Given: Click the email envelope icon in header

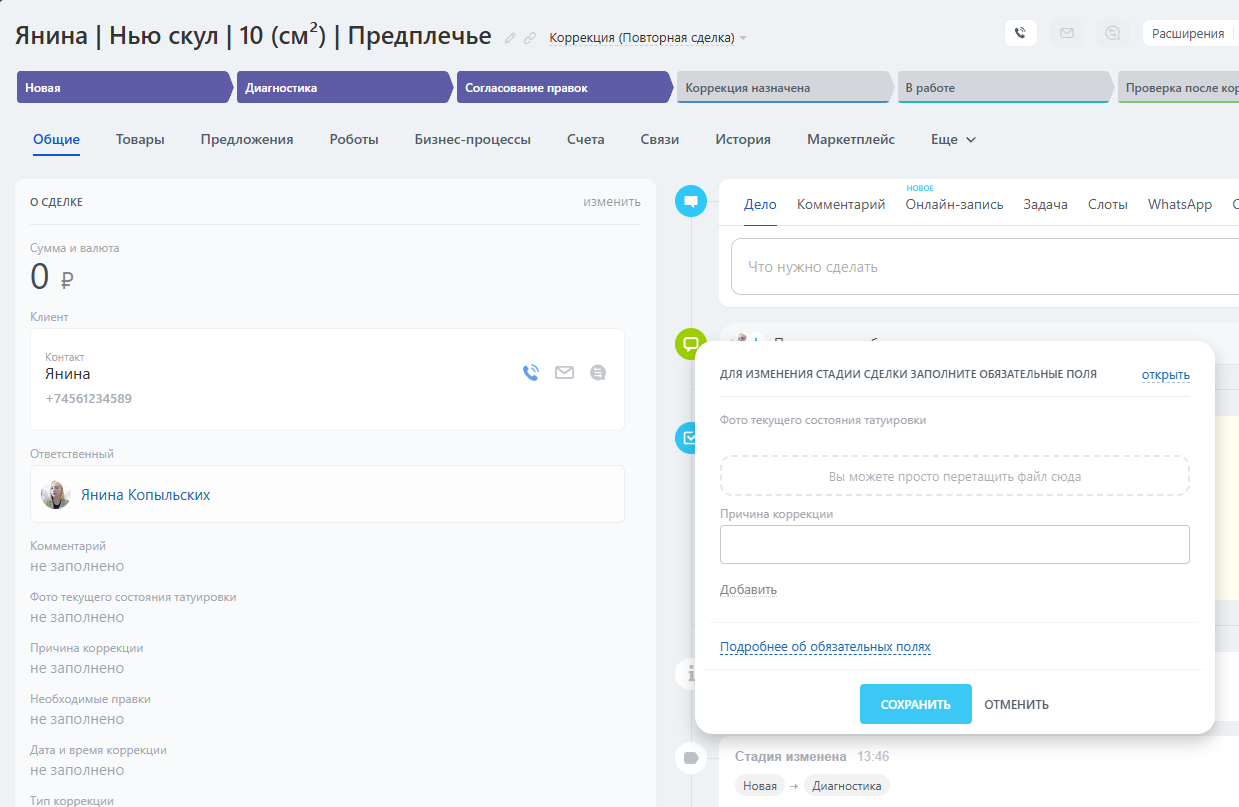Looking at the screenshot, I should 1067,33.
